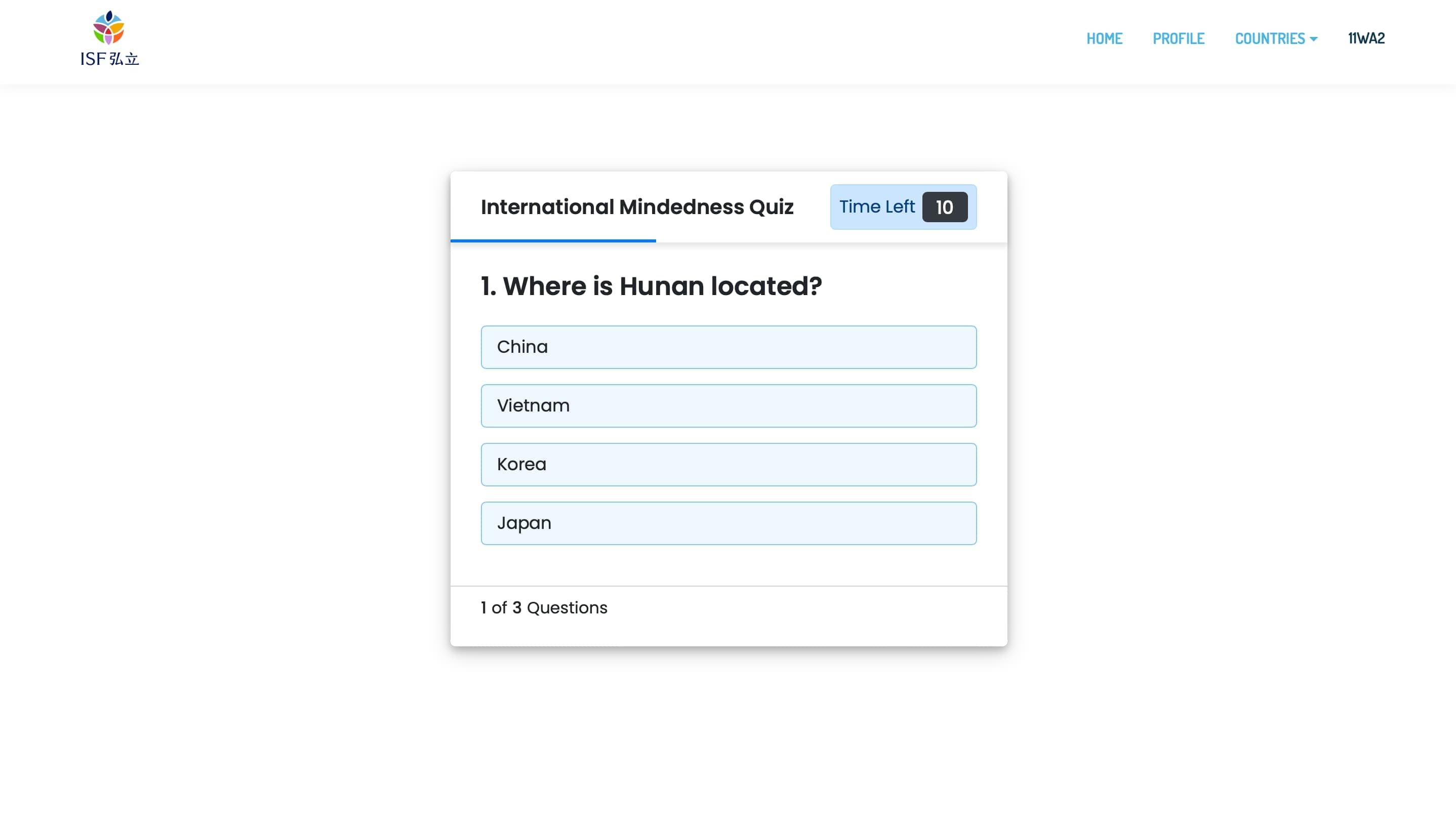Viewport: 1456px width, 824px height.
Task: Click the unfilled part of time bar
Action: pos(831,241)
